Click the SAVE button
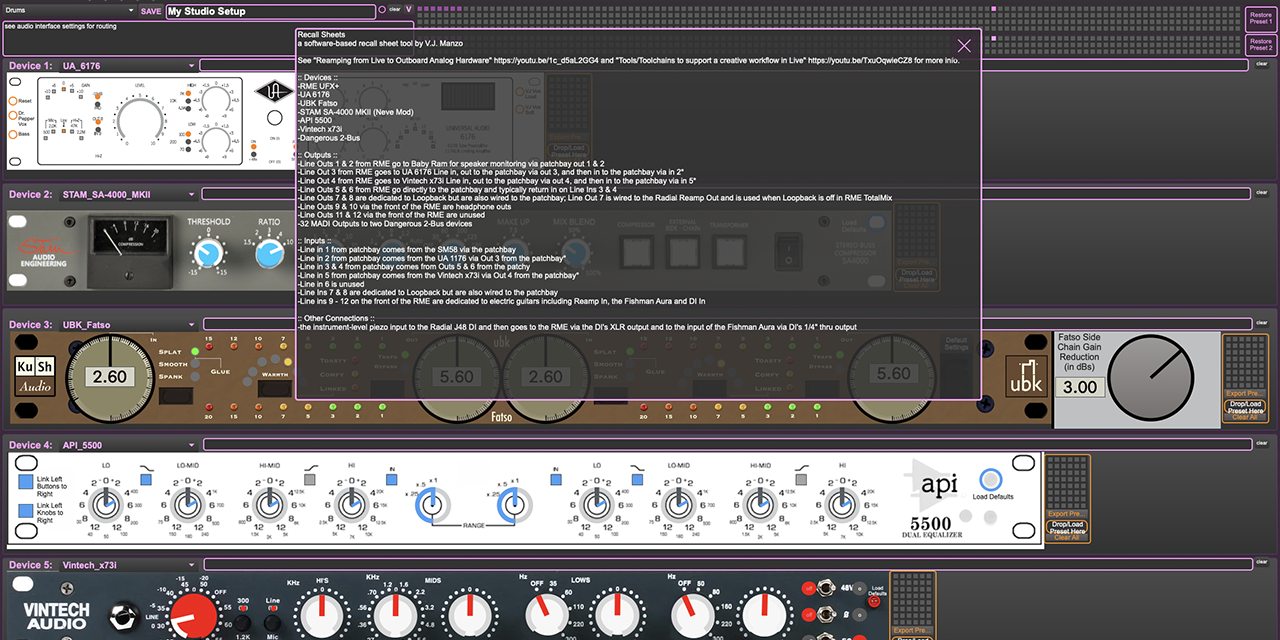The image size is (1280, 640). (x=151, y=12)
